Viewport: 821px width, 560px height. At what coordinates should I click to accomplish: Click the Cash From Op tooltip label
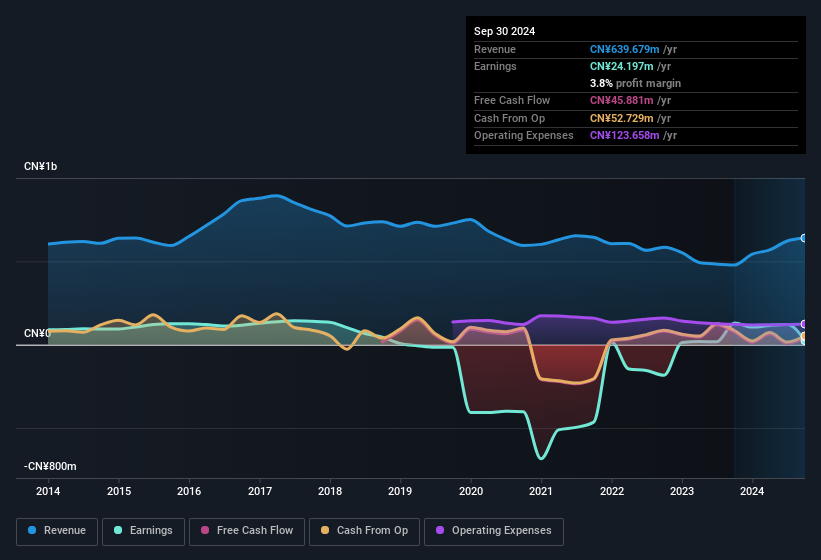click(509, 118)
